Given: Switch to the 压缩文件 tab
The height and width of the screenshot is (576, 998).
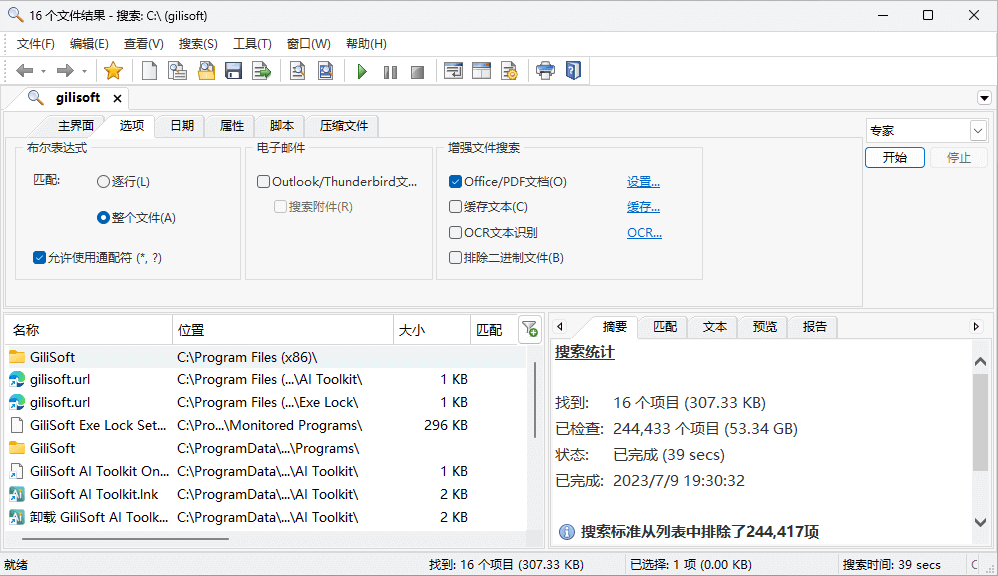Looking at the screenshot, I should click(x=344, y=125).
